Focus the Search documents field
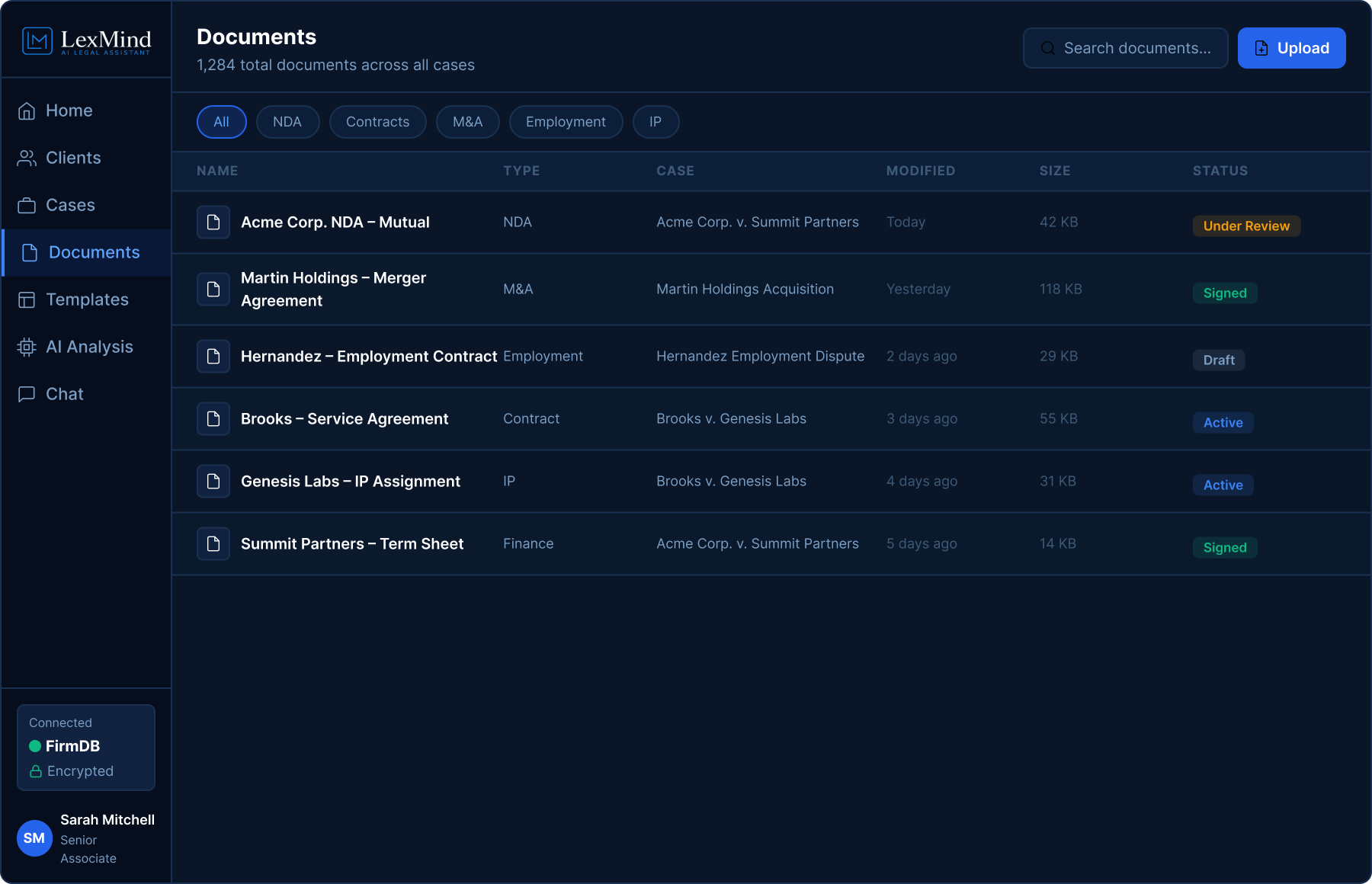Image resolution: width=1372 pixels, height=884 pixels. point(1125,48)
